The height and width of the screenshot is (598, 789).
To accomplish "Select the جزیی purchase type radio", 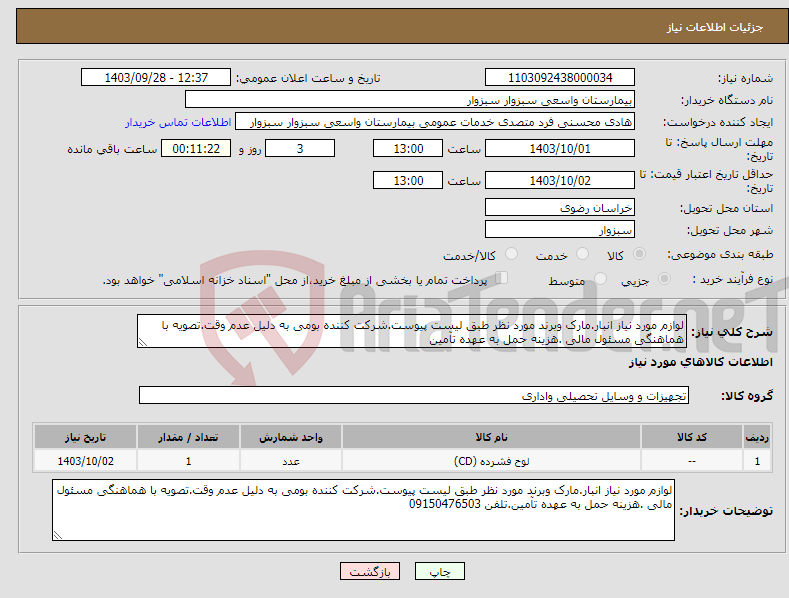I will [x=664, y=278].
